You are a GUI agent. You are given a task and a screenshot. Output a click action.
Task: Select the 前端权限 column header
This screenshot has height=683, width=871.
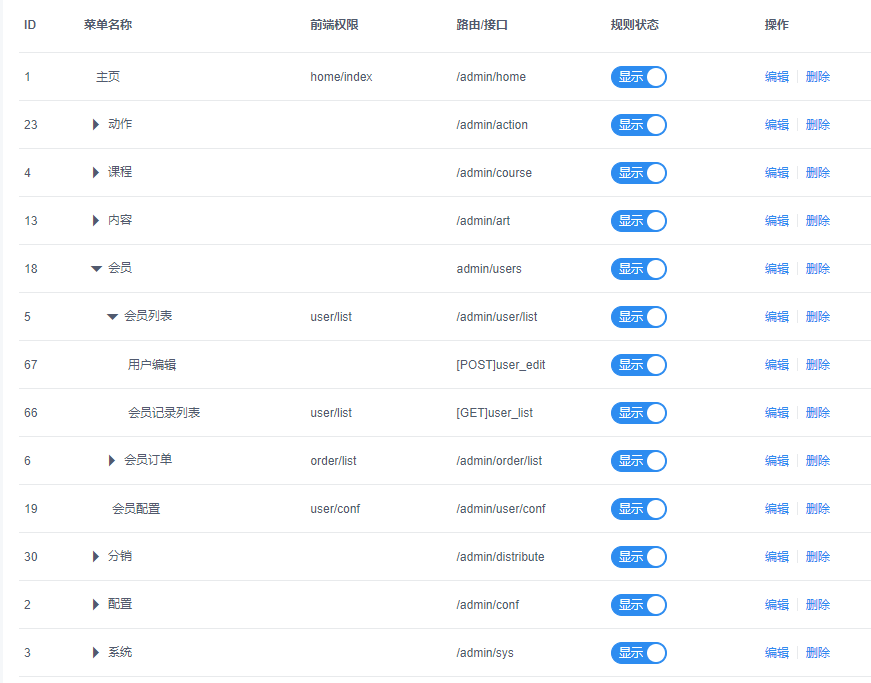(x=334, y=24)
